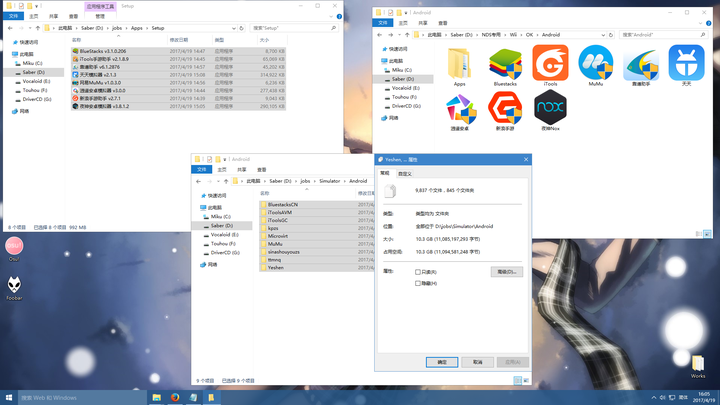Open the 文件 menu in the Setup window
The image size is (720, 405).
tap(13, 17)
